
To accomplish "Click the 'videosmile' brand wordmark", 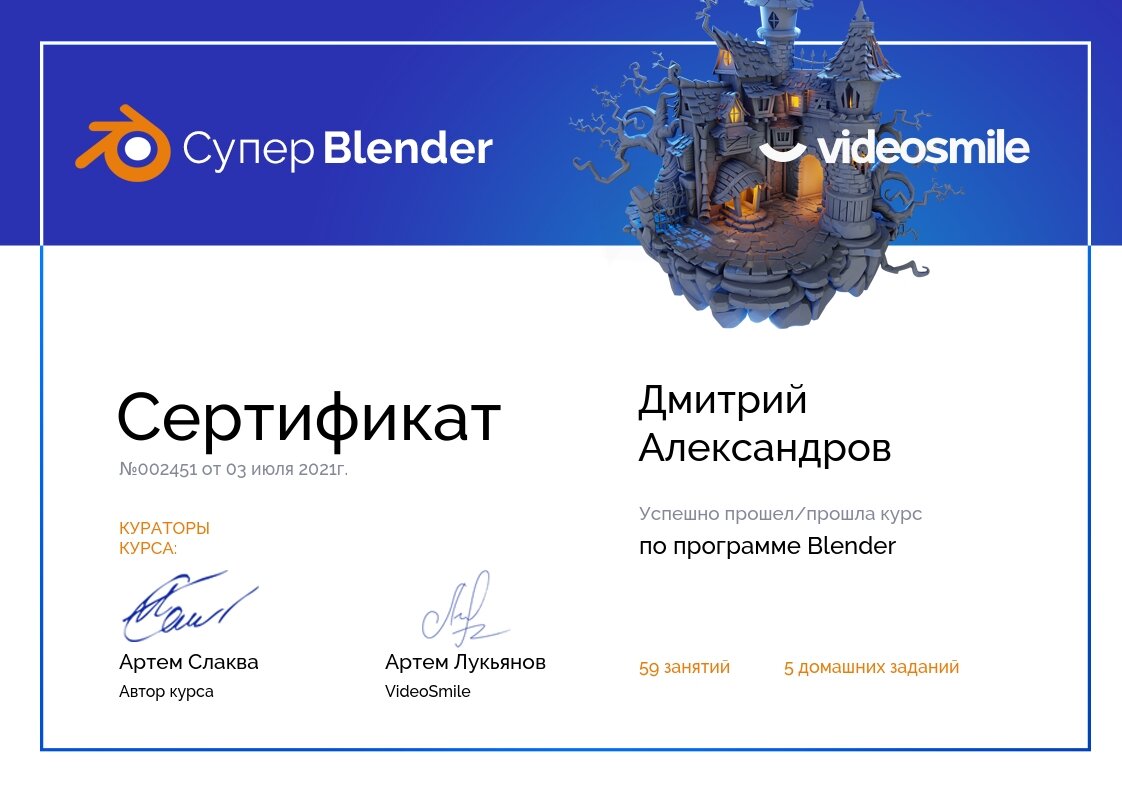I will pyautogui.click(x=923, y=147).
